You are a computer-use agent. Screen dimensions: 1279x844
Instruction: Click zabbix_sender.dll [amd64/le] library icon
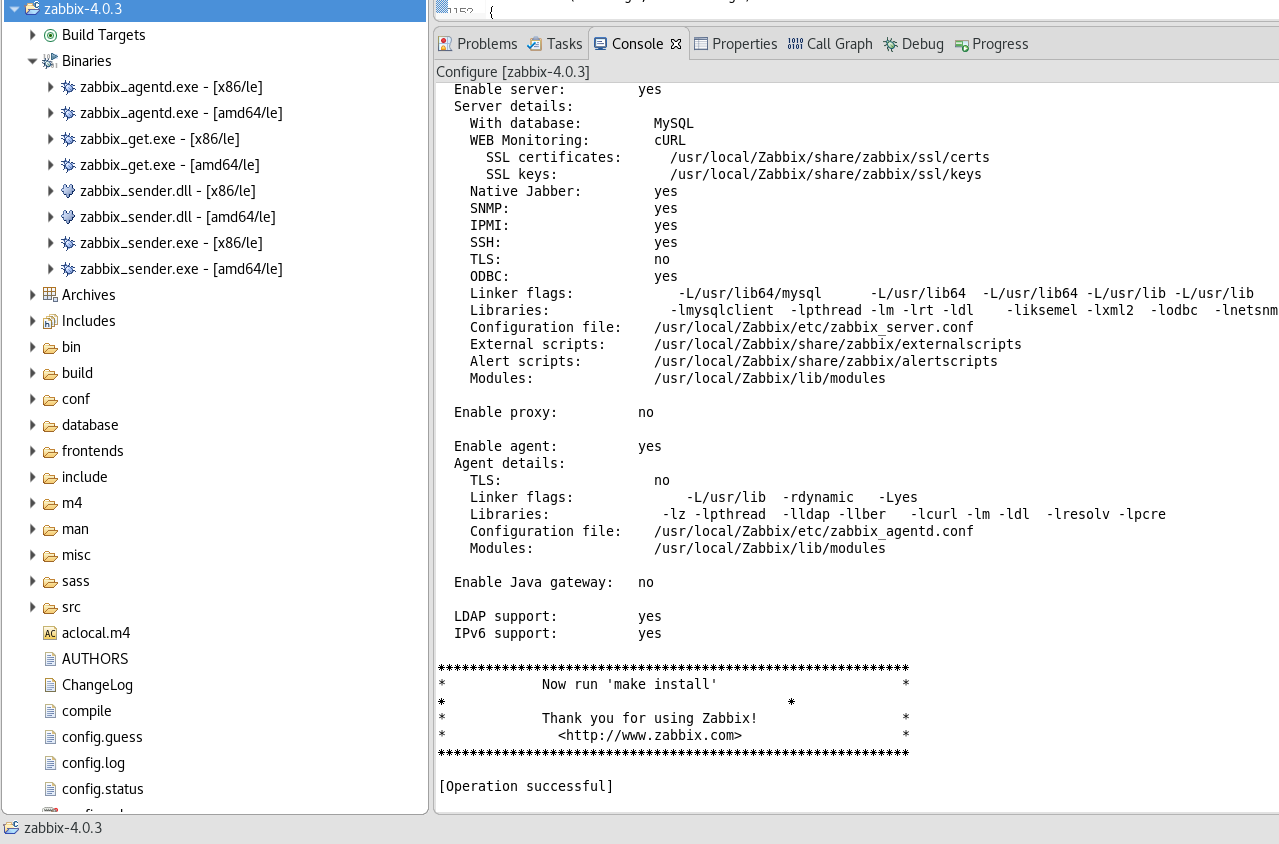pyautogui.click(x=68, y=217)
